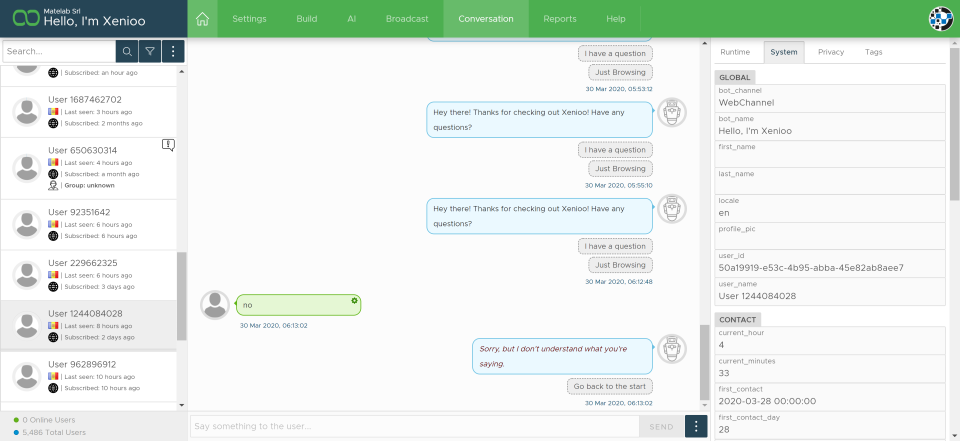
Task: Open the account avatar in top right
Action: 940,18
